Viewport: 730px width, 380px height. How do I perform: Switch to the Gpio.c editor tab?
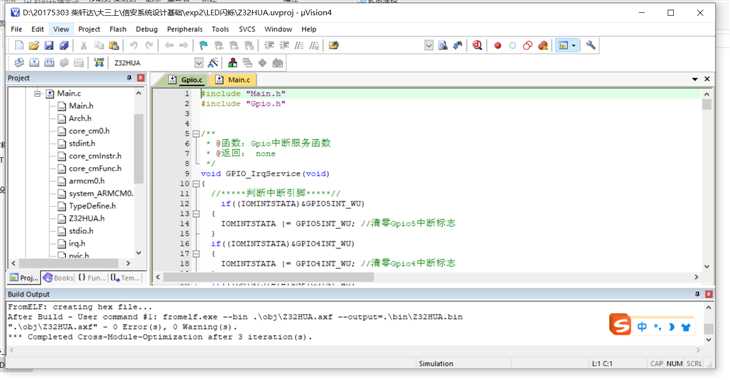click(x=186, y=80)
